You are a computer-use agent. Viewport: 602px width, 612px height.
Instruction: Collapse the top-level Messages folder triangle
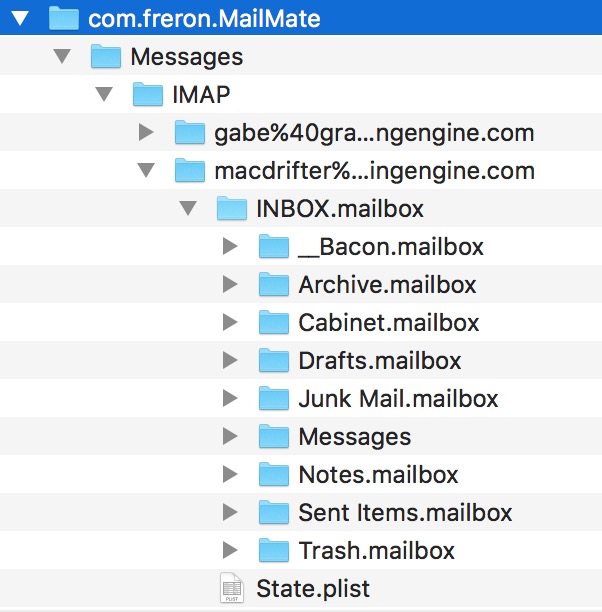tap(62, 56)
